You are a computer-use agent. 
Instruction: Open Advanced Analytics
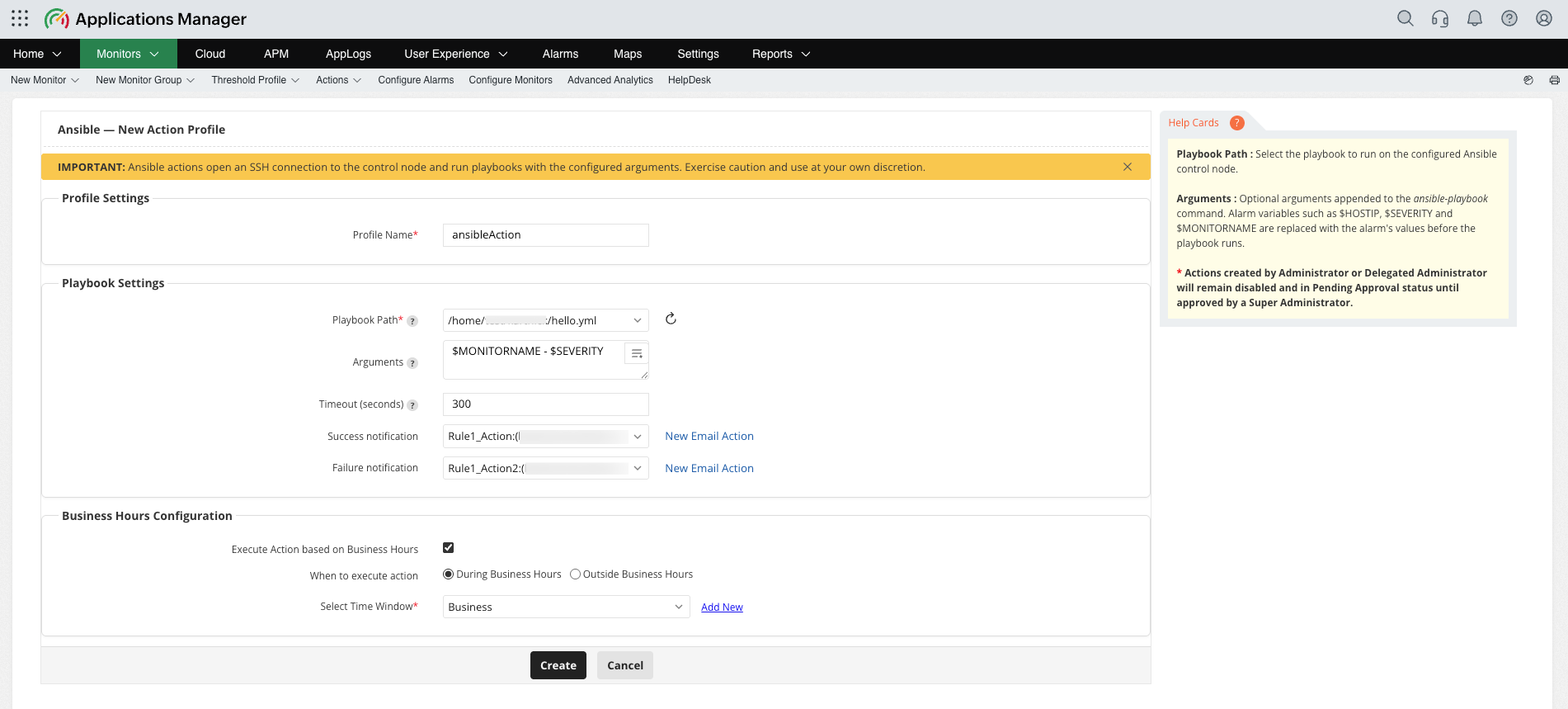click(x=610, y=80)
